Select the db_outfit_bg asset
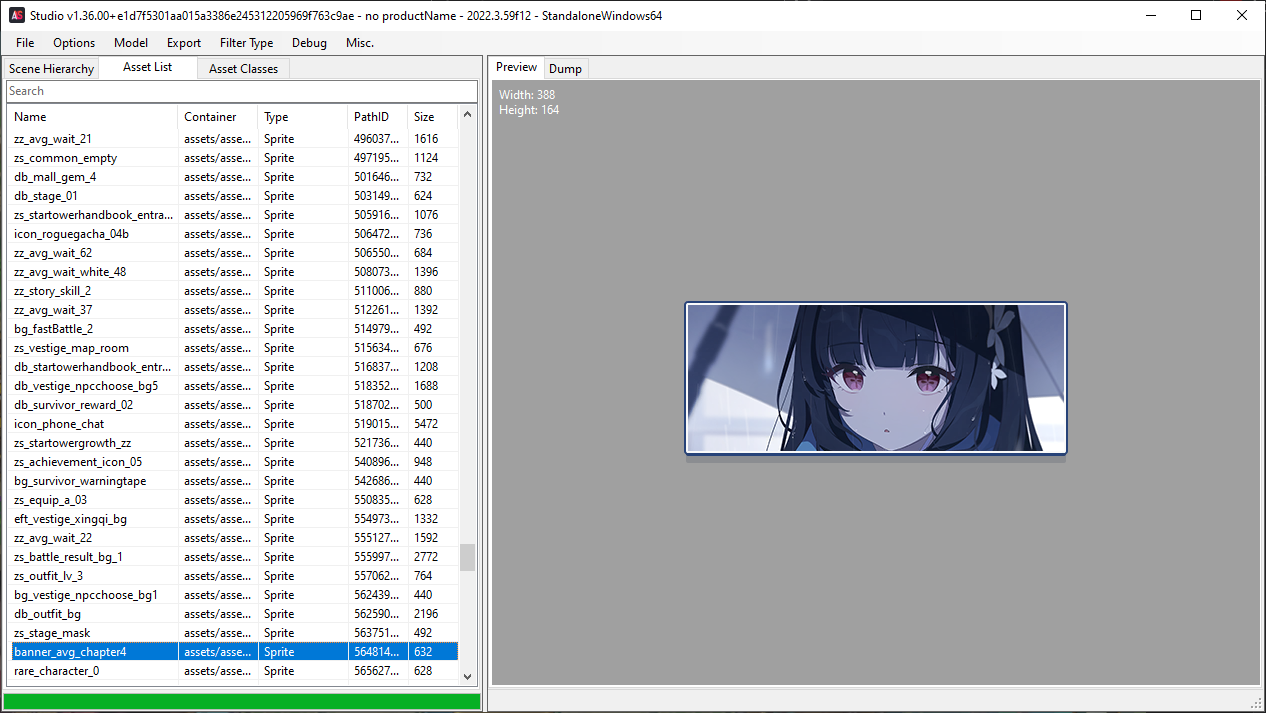Image resolution: width=1266 pixels, height=713 pixels. 233,614
